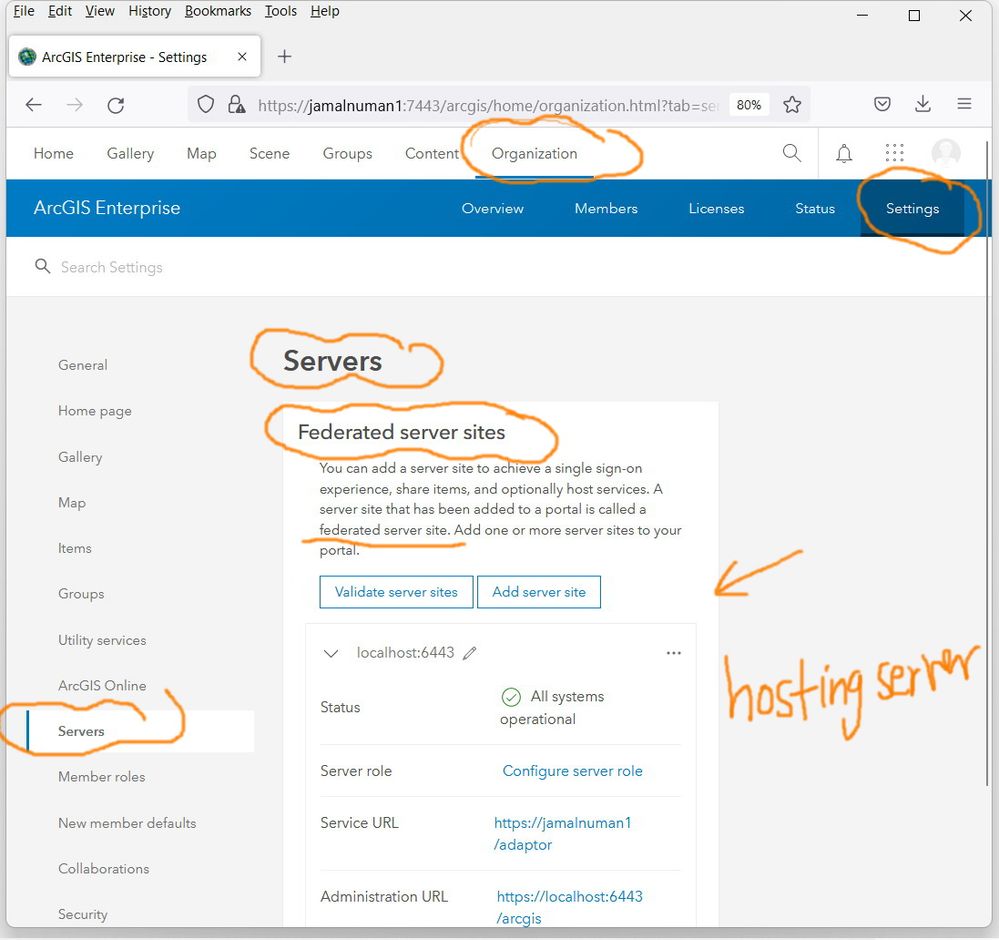The height and width of the screenshot is (940, 999).
Task: Open the Map navigation link
Action: [201, 154]
